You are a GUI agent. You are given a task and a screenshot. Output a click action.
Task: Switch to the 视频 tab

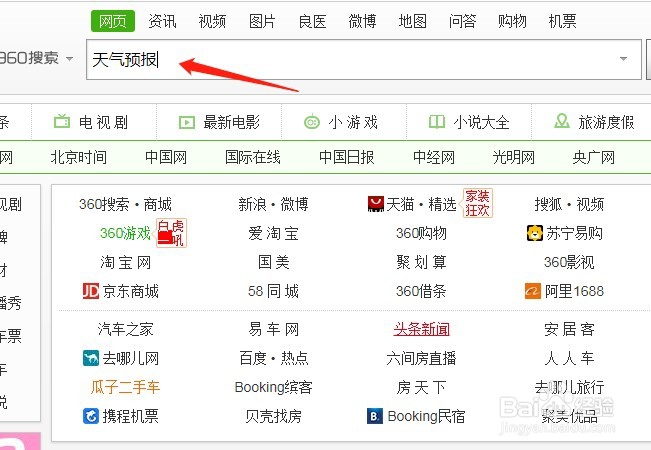point(212,21)
